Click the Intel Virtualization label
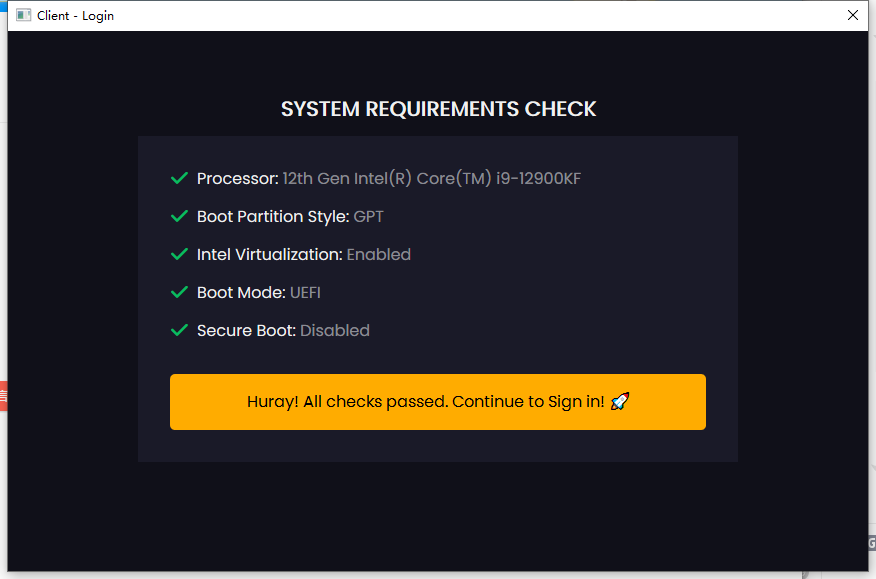This screenshot has height=579, width=876. coord(269,255)
